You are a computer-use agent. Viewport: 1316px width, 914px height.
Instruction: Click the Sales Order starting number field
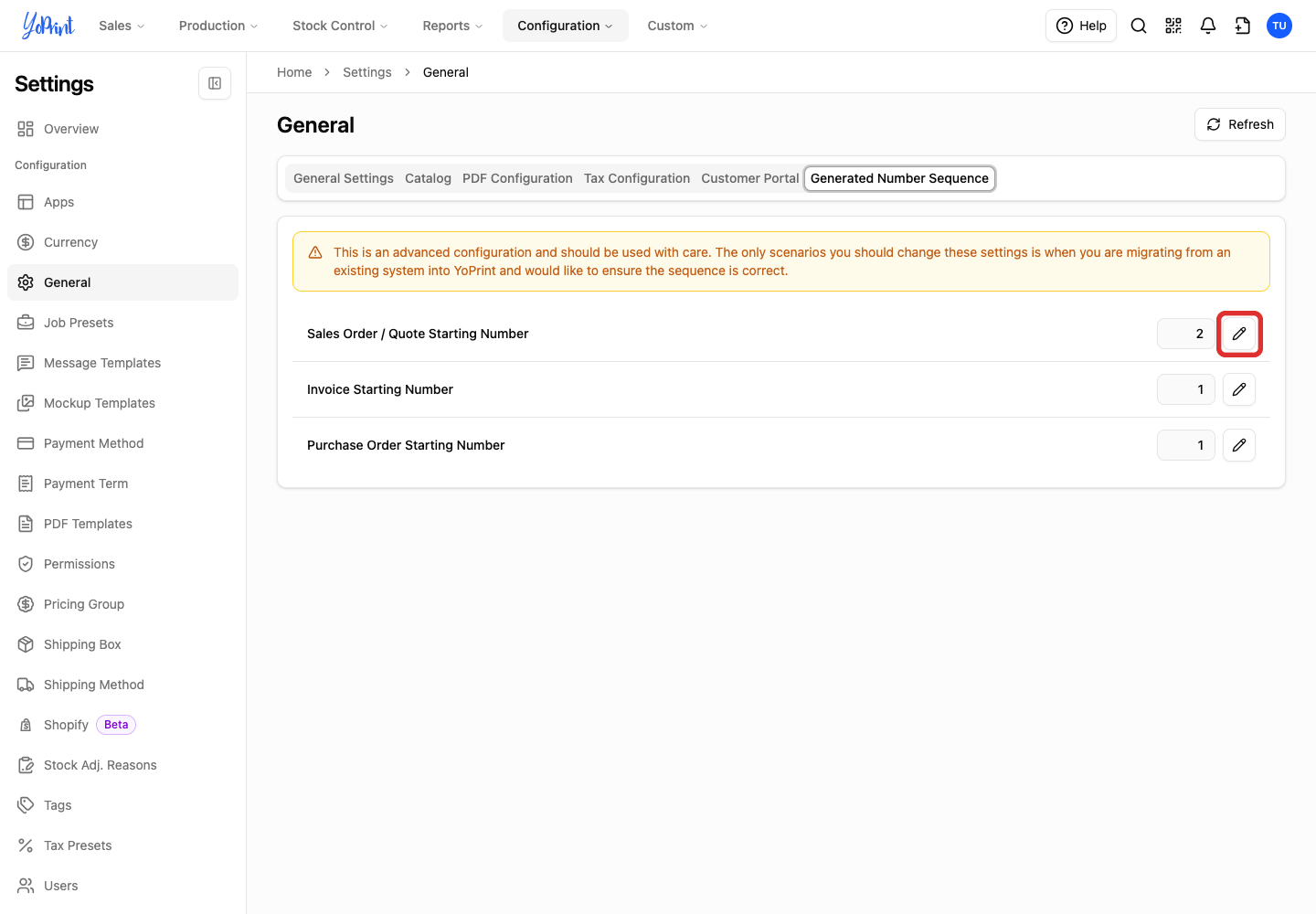pyautogui.click(x=1186, y=334)
